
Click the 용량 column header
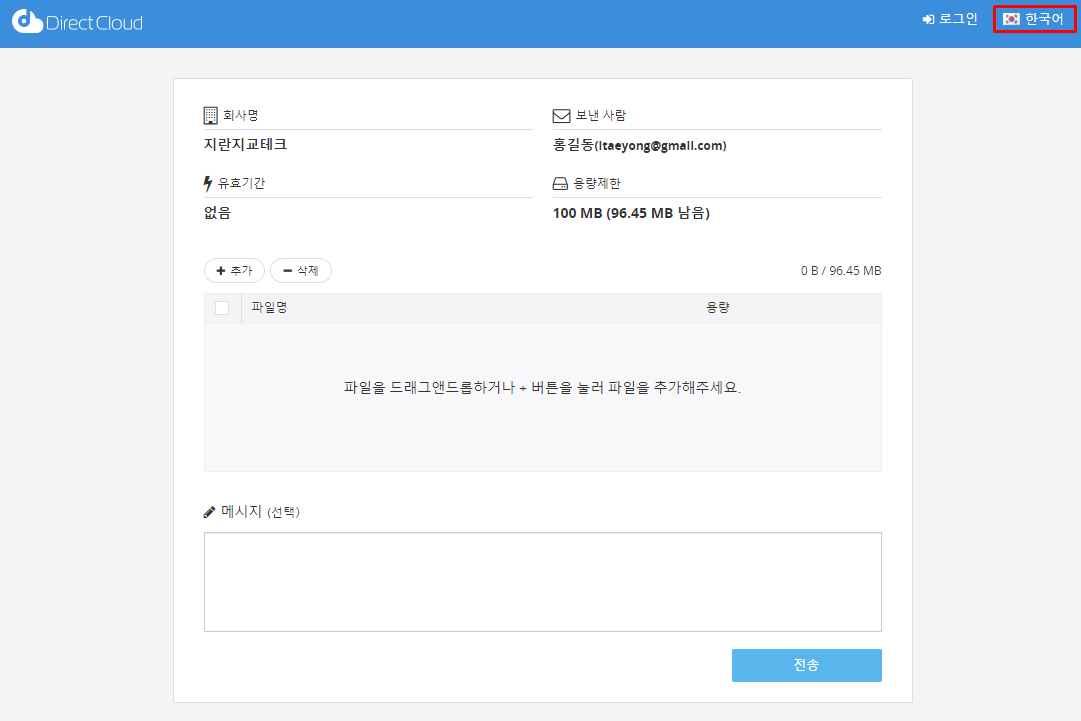pos(718,308)
